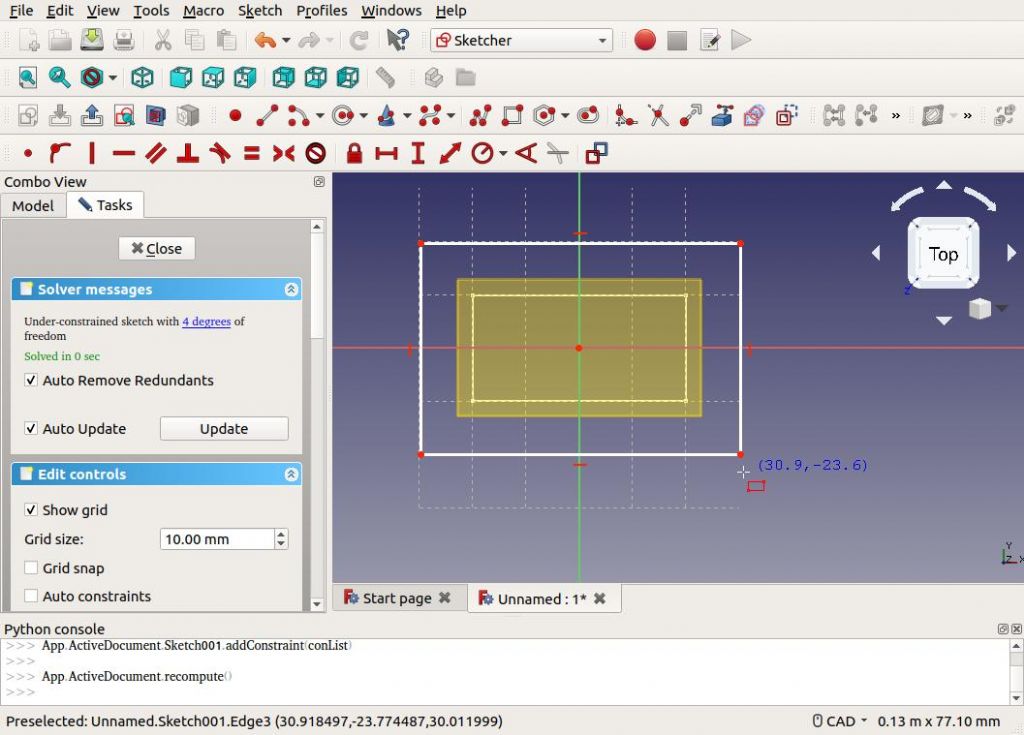1024x735 pixels.
Task: Apply symmetric constraint
Action: click(x=283, y=154)
